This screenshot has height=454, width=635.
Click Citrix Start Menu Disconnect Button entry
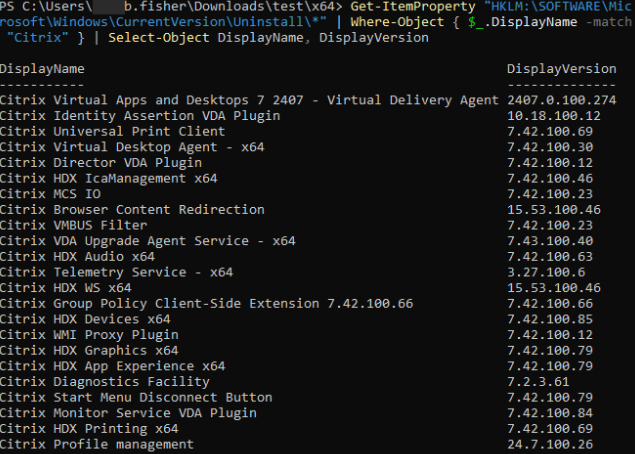[136, 397]
